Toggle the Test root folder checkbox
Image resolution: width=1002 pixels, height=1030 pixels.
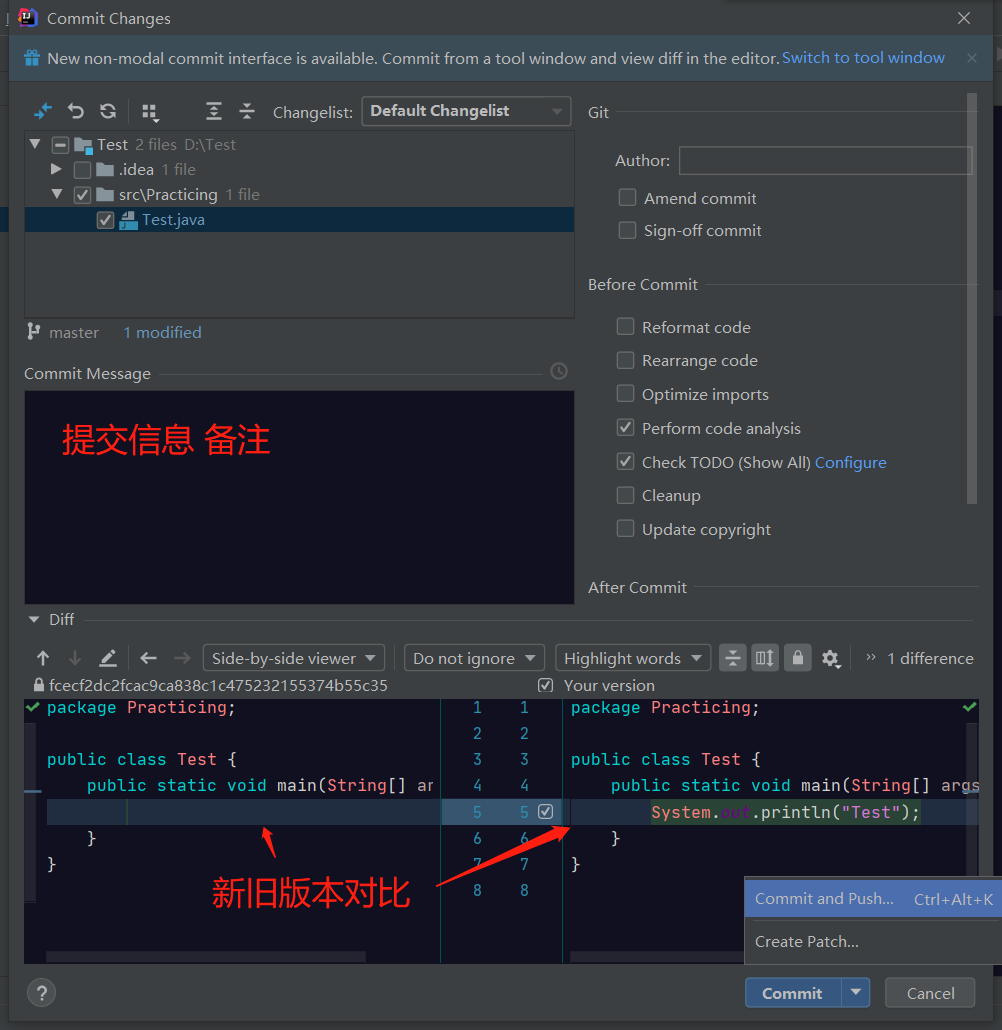click(x=60, y=145)
